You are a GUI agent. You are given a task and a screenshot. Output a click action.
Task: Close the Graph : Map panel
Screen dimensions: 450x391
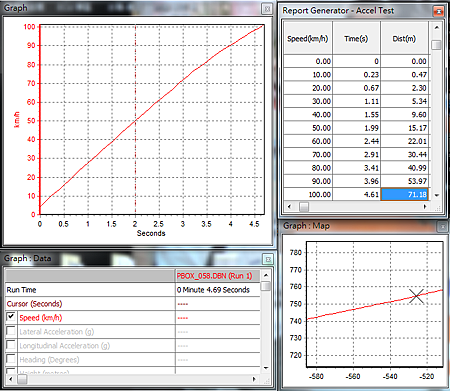pos(442,227)
